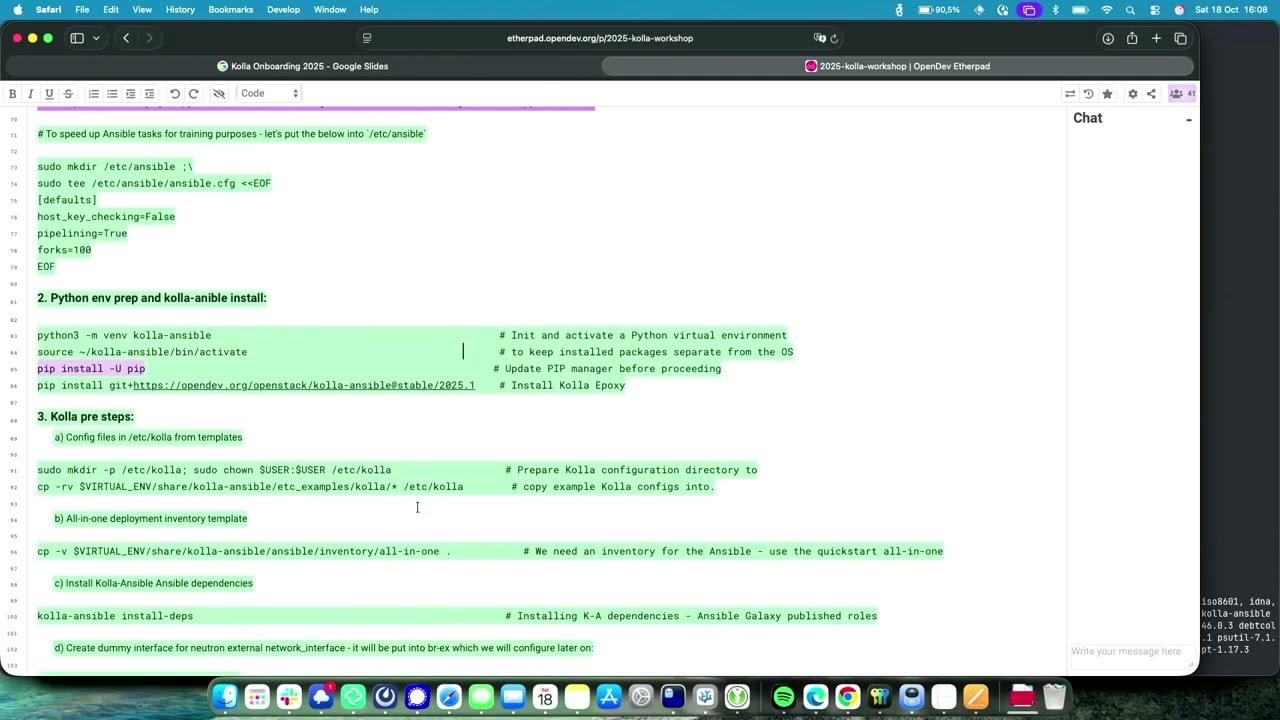Show Safari downloads
The height and width of the screenshot is (720, 1280).
1108,38
